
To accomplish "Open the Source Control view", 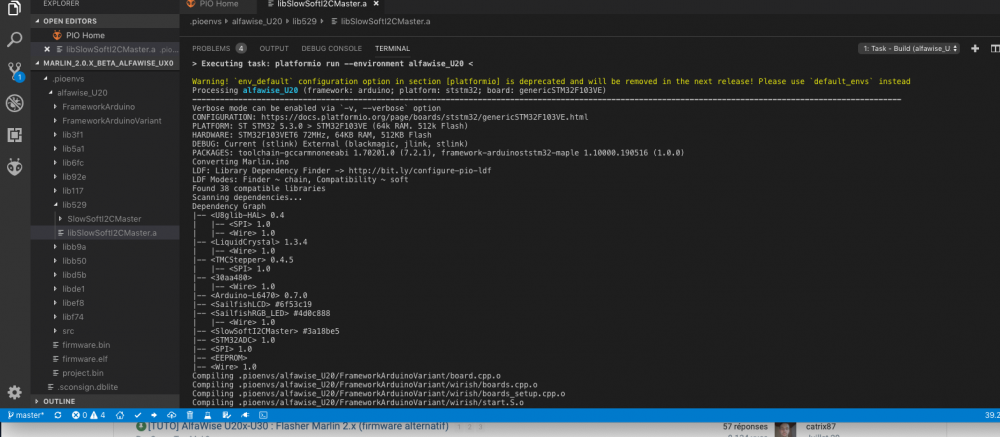I will click(14, 71).
